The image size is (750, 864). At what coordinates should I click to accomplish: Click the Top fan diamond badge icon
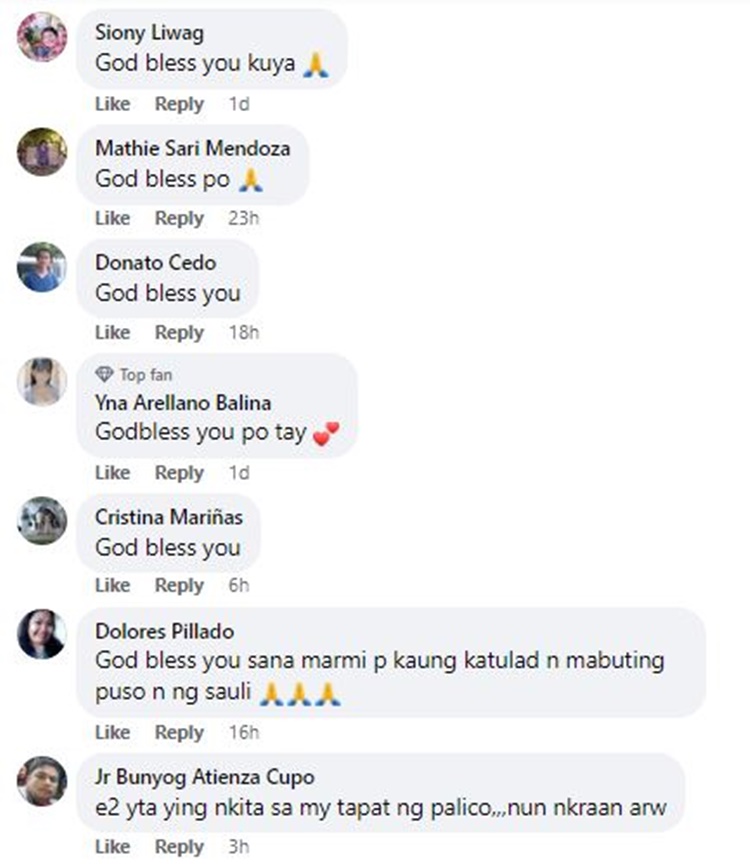104,375
